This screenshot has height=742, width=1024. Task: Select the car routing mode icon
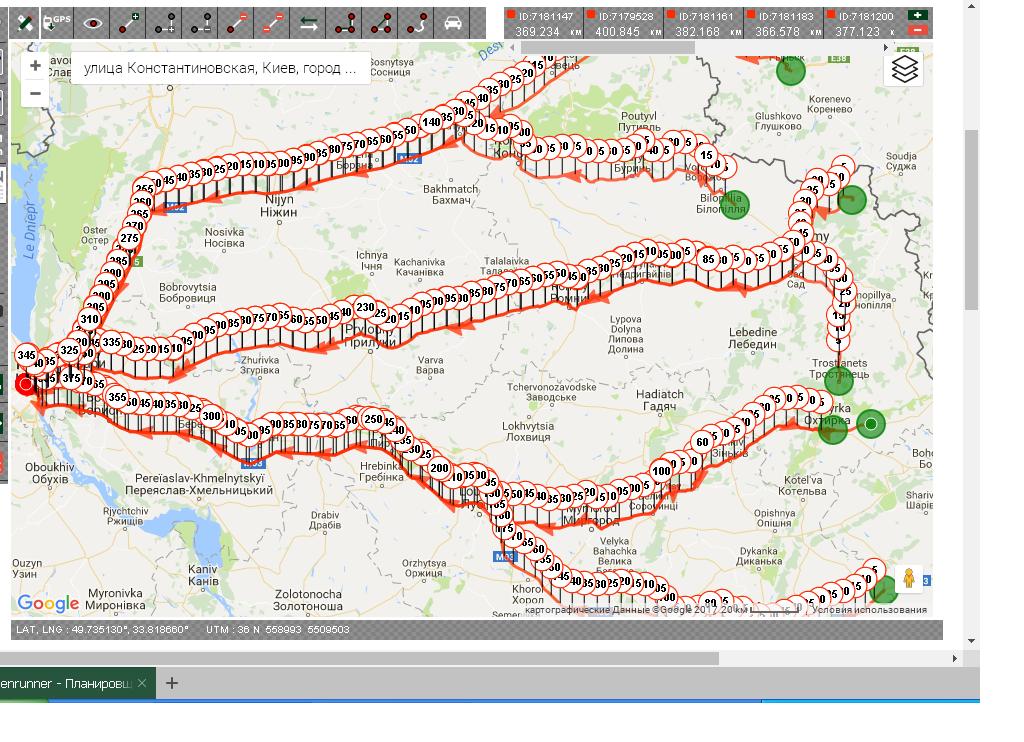pos(453,22)
